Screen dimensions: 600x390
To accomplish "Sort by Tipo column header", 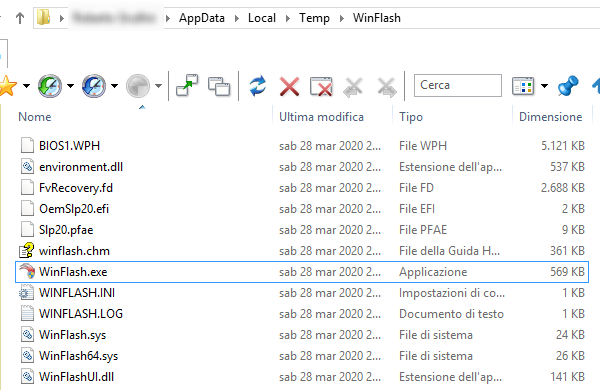I will 411,117.
